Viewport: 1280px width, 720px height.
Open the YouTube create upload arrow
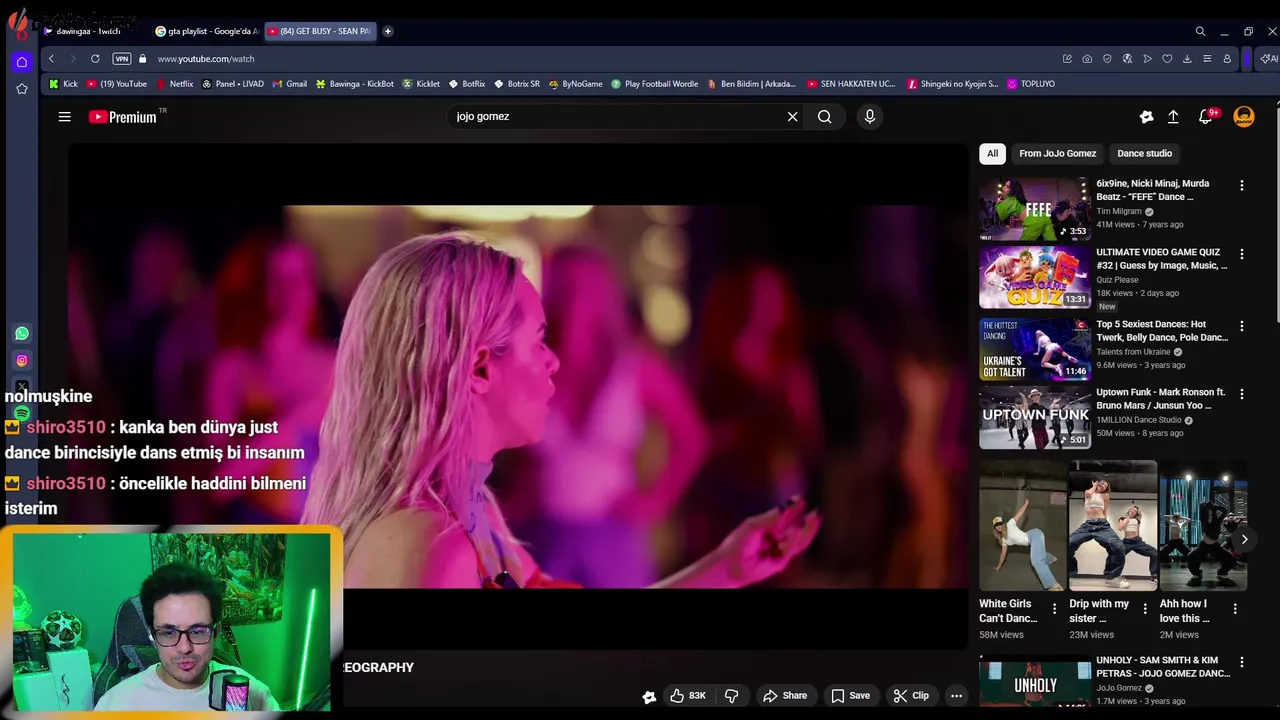pos(1173,117)
